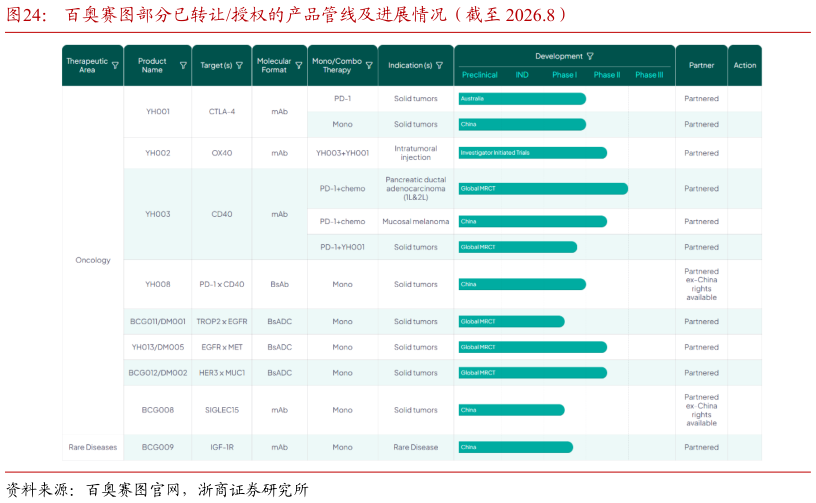816x503 pixels.
Task: Click the 'PD-1 x CD40' target cell
Action: click(x=222, y=285)
